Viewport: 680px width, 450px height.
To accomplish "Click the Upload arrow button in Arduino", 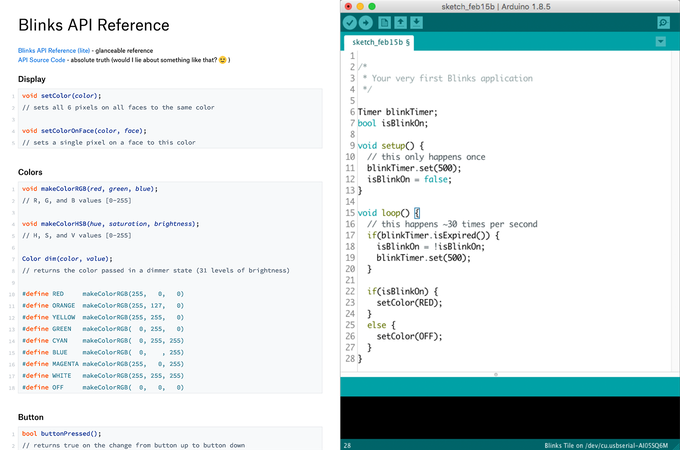I will pyautogui.click(x=366, y=23).
